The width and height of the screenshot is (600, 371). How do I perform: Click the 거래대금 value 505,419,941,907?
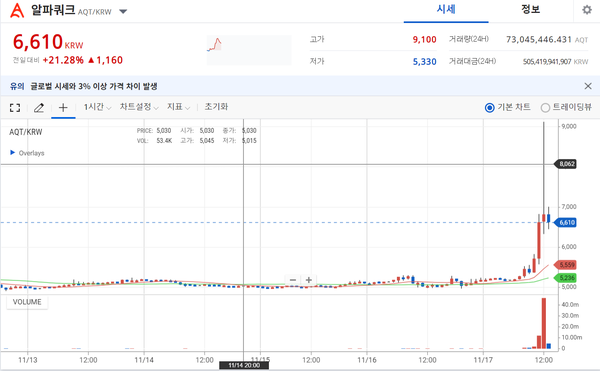tap(547, 62)
